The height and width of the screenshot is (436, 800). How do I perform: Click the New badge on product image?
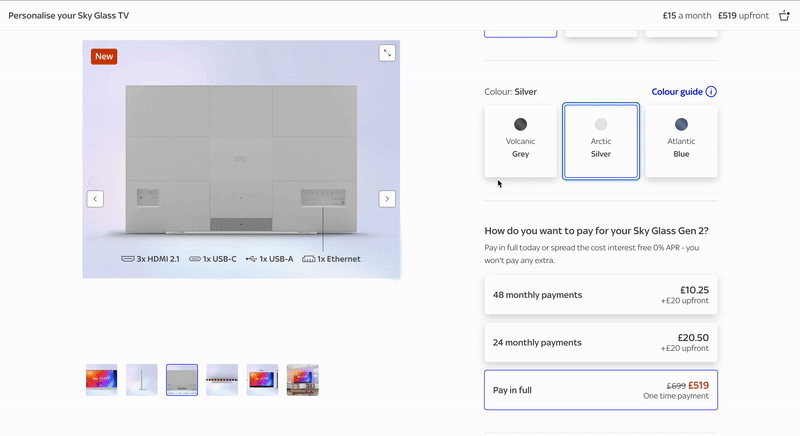[x=104, y=57]
